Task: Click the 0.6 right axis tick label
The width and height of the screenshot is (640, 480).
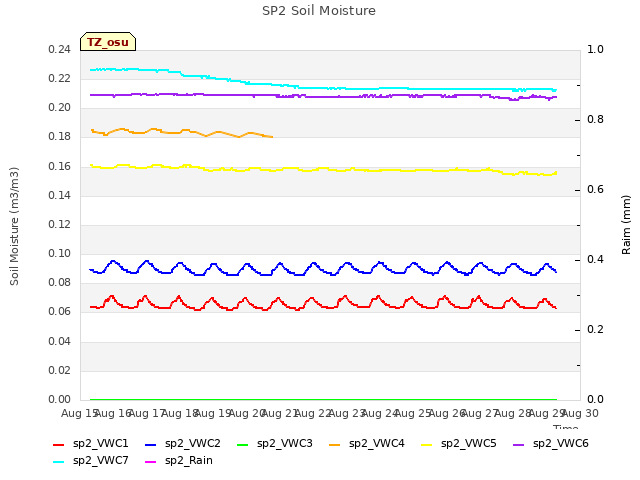Action: coord(595,189)
